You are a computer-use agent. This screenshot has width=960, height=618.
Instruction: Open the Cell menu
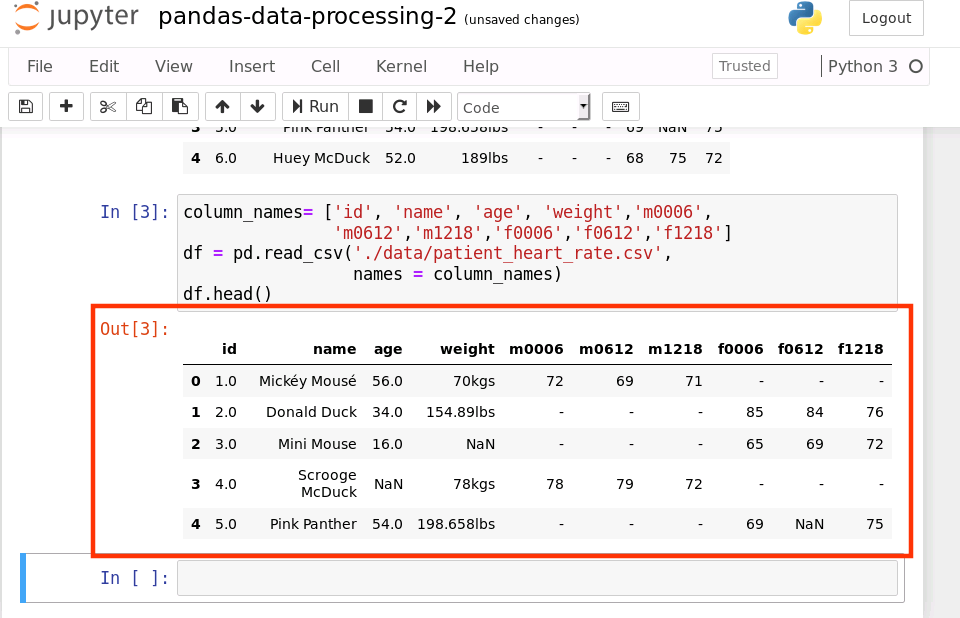pos(325,66)
